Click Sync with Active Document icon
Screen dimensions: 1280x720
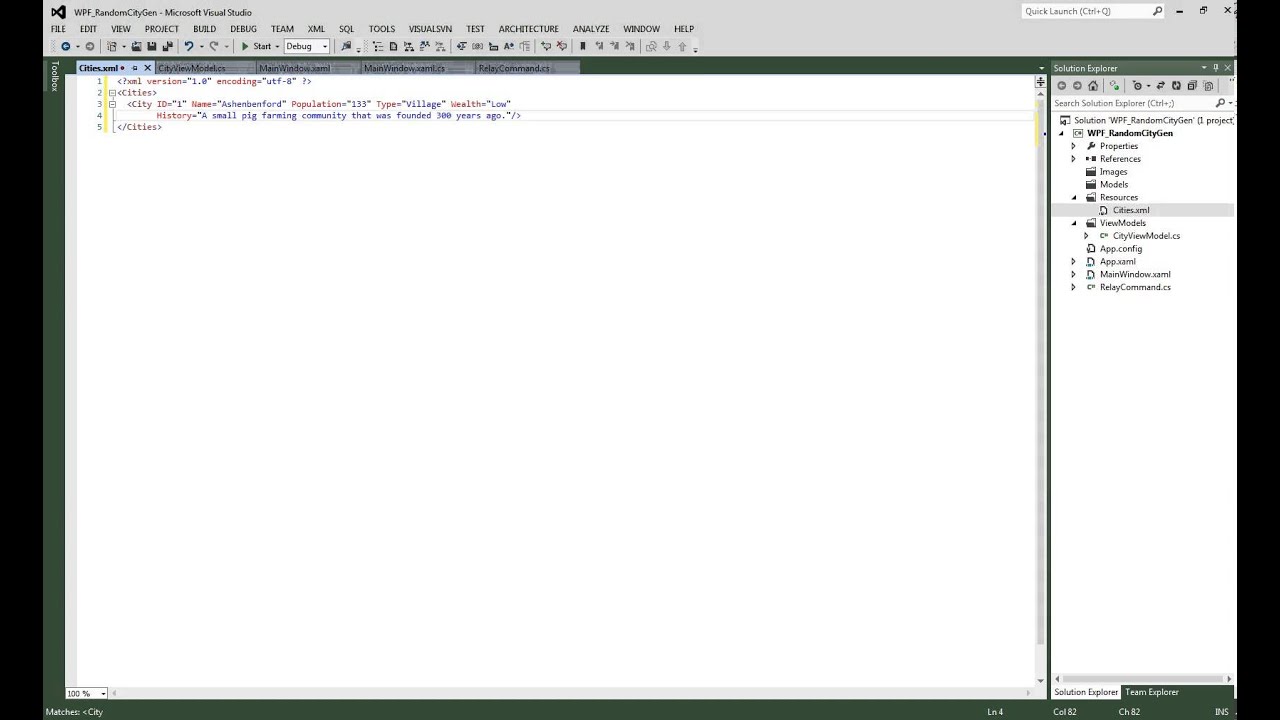coord(1161,86)
